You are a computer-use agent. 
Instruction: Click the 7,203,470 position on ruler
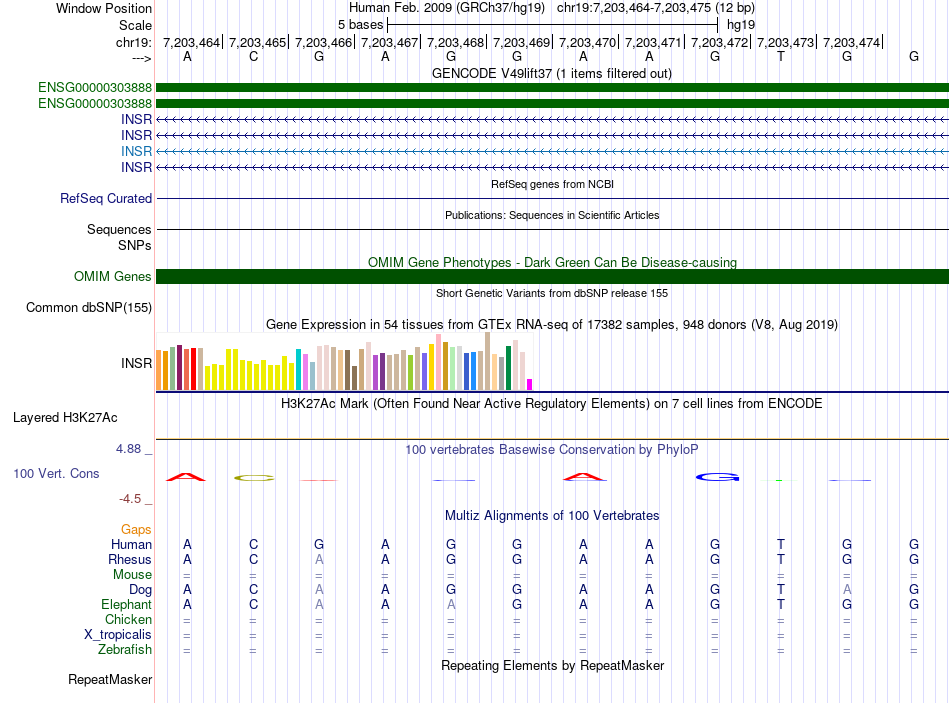(587, 43)
